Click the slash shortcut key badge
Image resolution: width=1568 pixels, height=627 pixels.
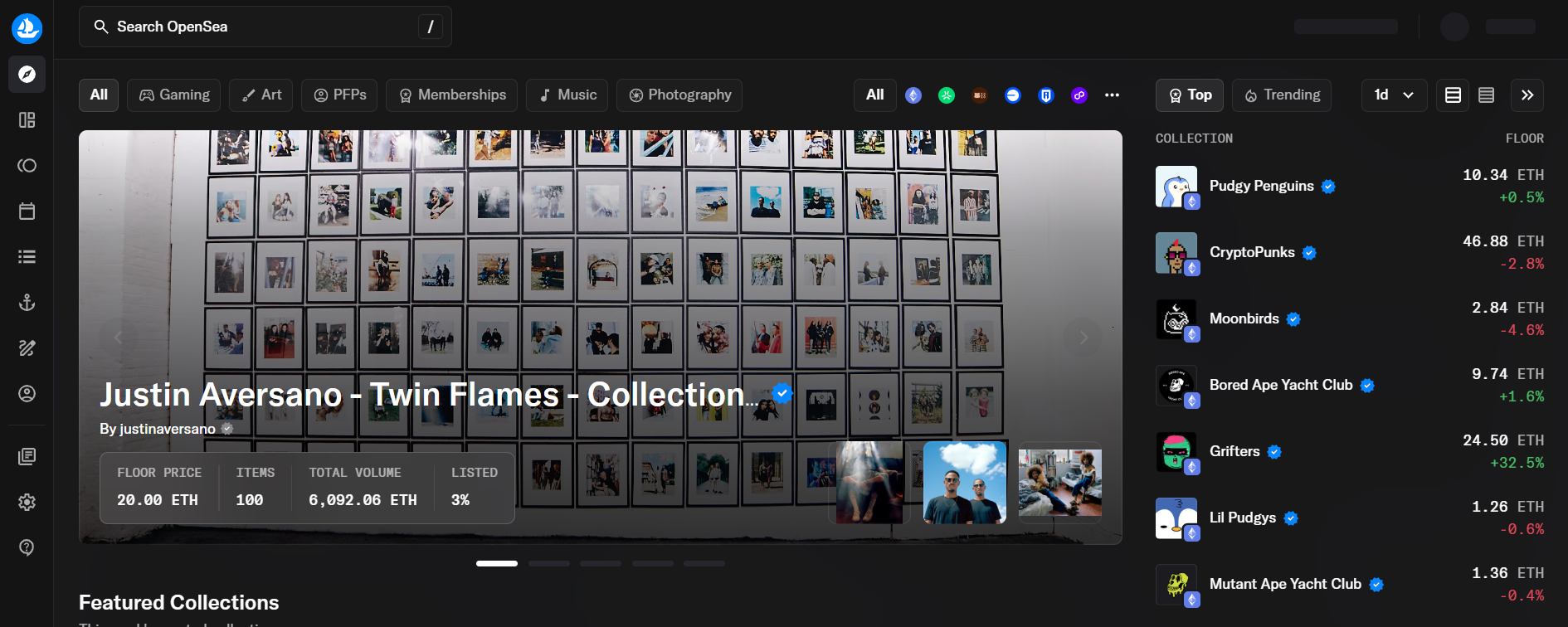[x=431, y=27]
